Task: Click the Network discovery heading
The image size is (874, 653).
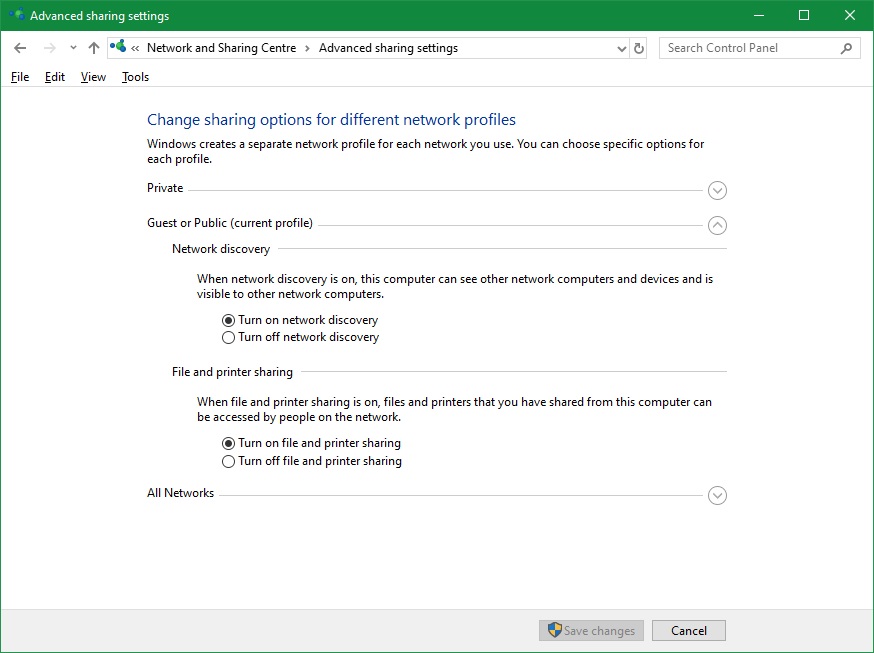Action: [221, 249]
